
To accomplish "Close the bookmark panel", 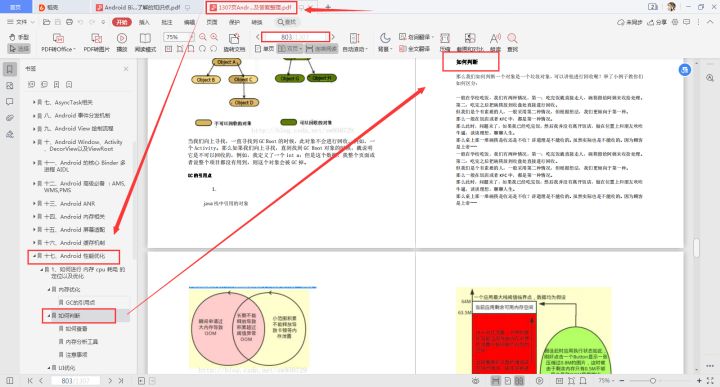I will pos(126,69).
